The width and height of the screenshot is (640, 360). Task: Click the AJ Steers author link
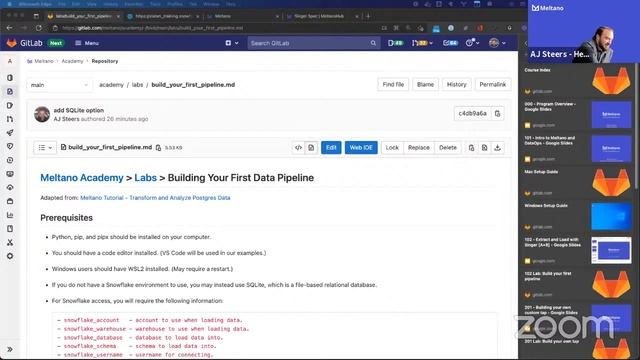pyautogui.click(x=67, y=119)
